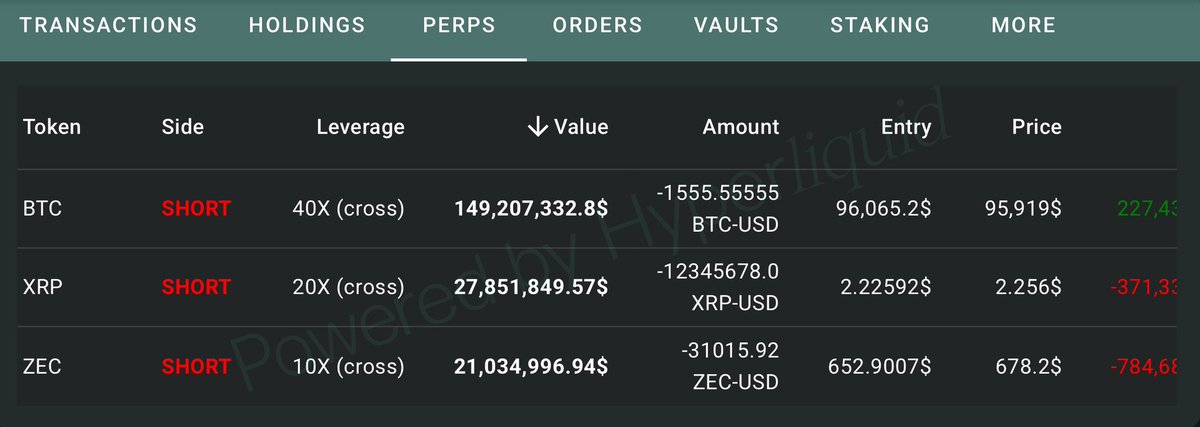This screenshot has height=427, width=1200.
Task: Expand the More menu
Action: 1023,25
